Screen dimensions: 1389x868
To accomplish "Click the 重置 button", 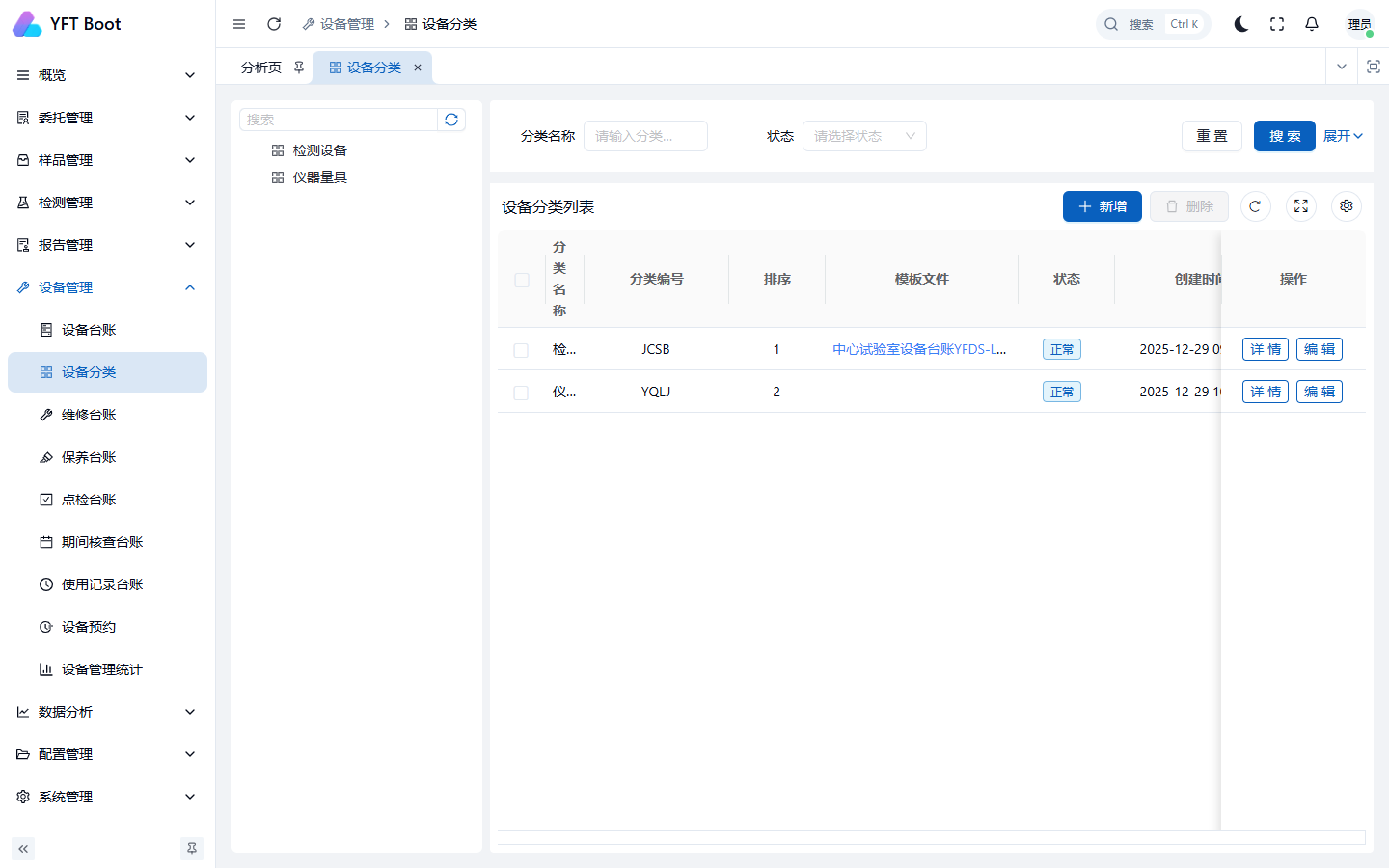I will [x=1212, y=136].
